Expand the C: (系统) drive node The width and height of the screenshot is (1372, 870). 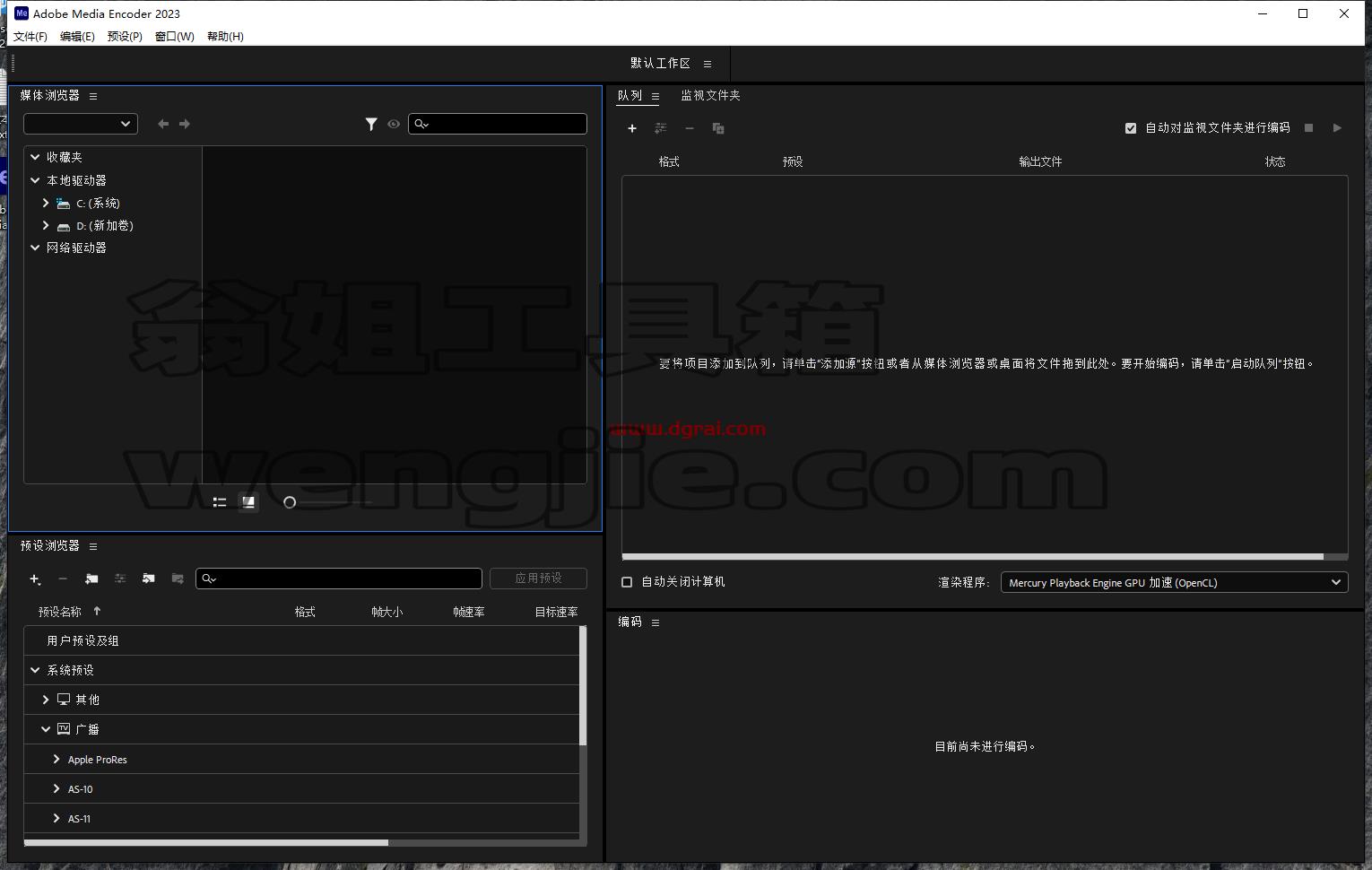pos(46,204)
